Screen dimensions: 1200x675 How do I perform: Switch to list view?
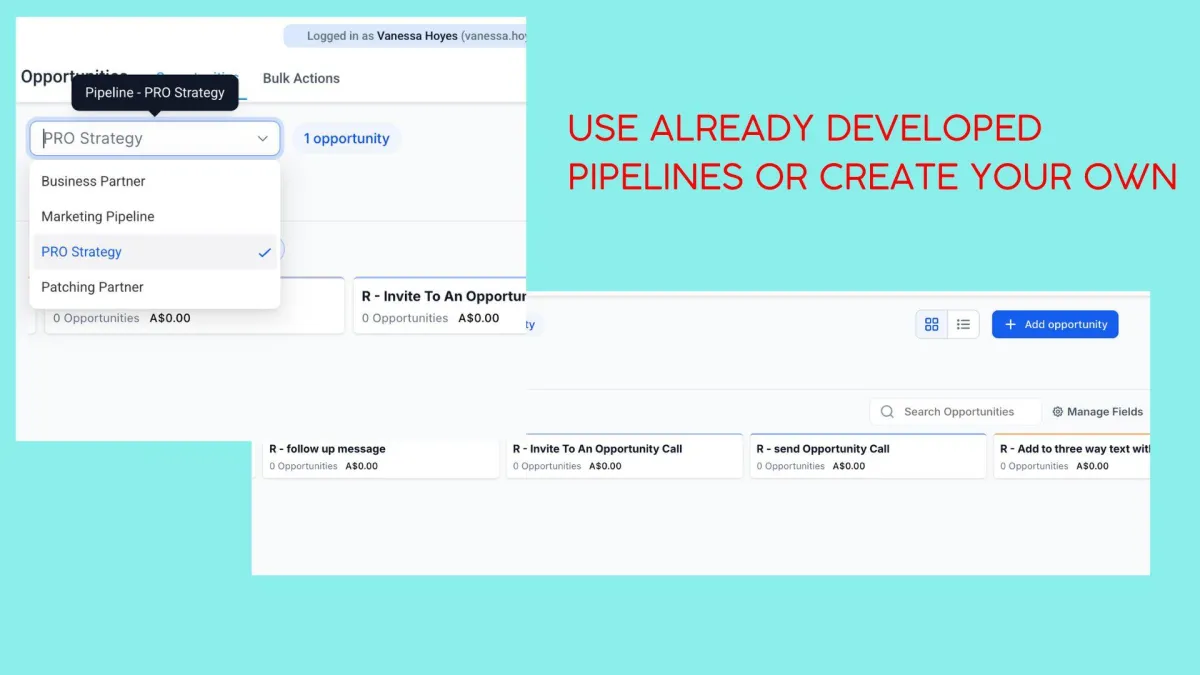(x=963, y=324)
